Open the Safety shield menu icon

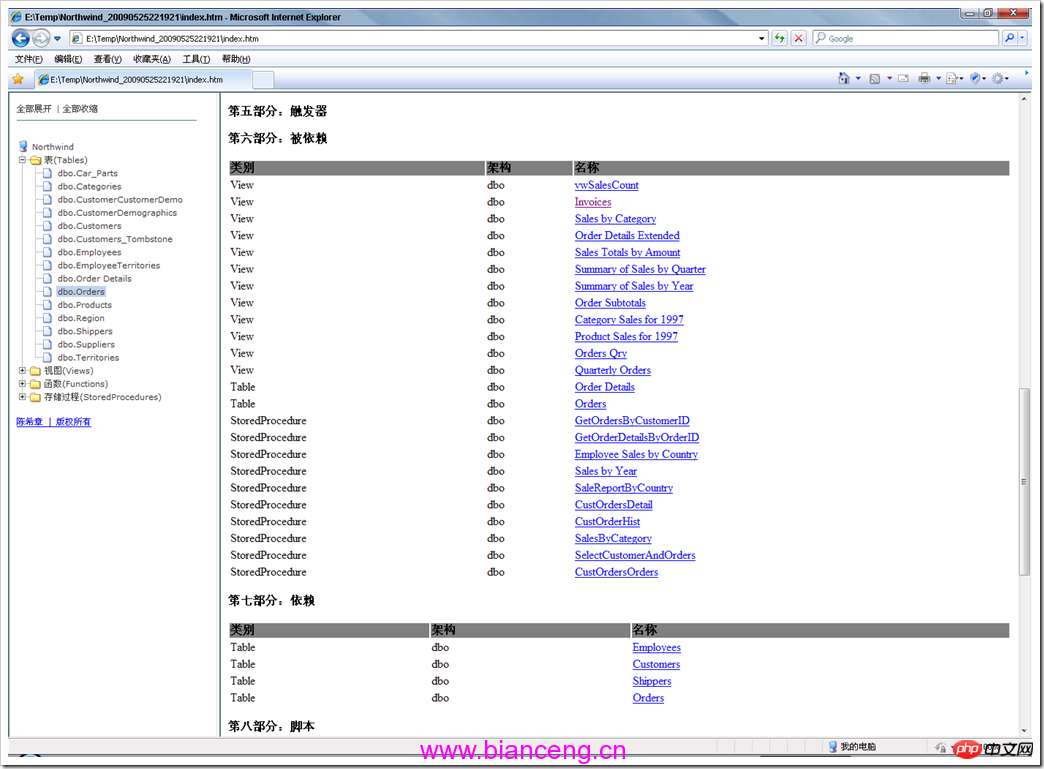pyautogui.click(x=977, y=79)
